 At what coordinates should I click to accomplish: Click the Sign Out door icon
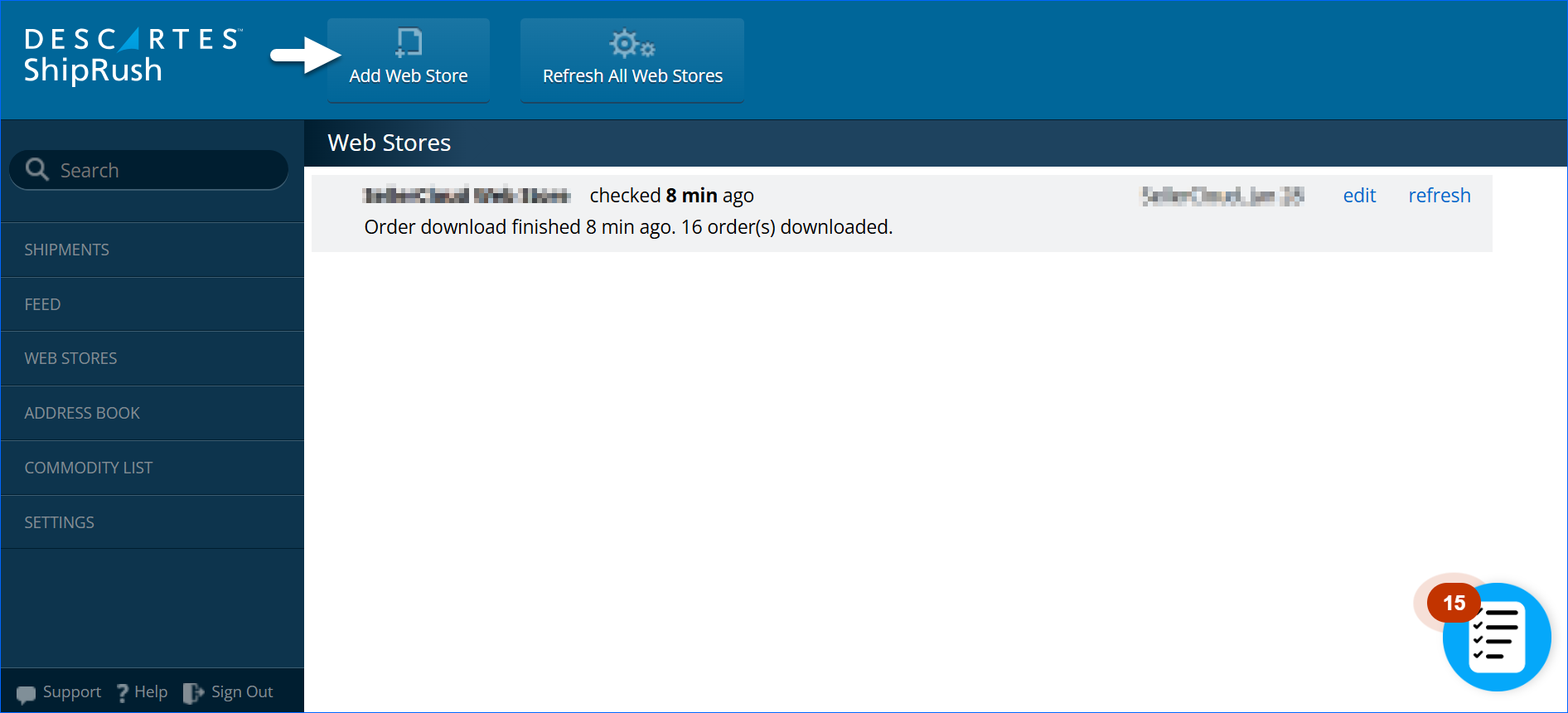click(193, 693)
